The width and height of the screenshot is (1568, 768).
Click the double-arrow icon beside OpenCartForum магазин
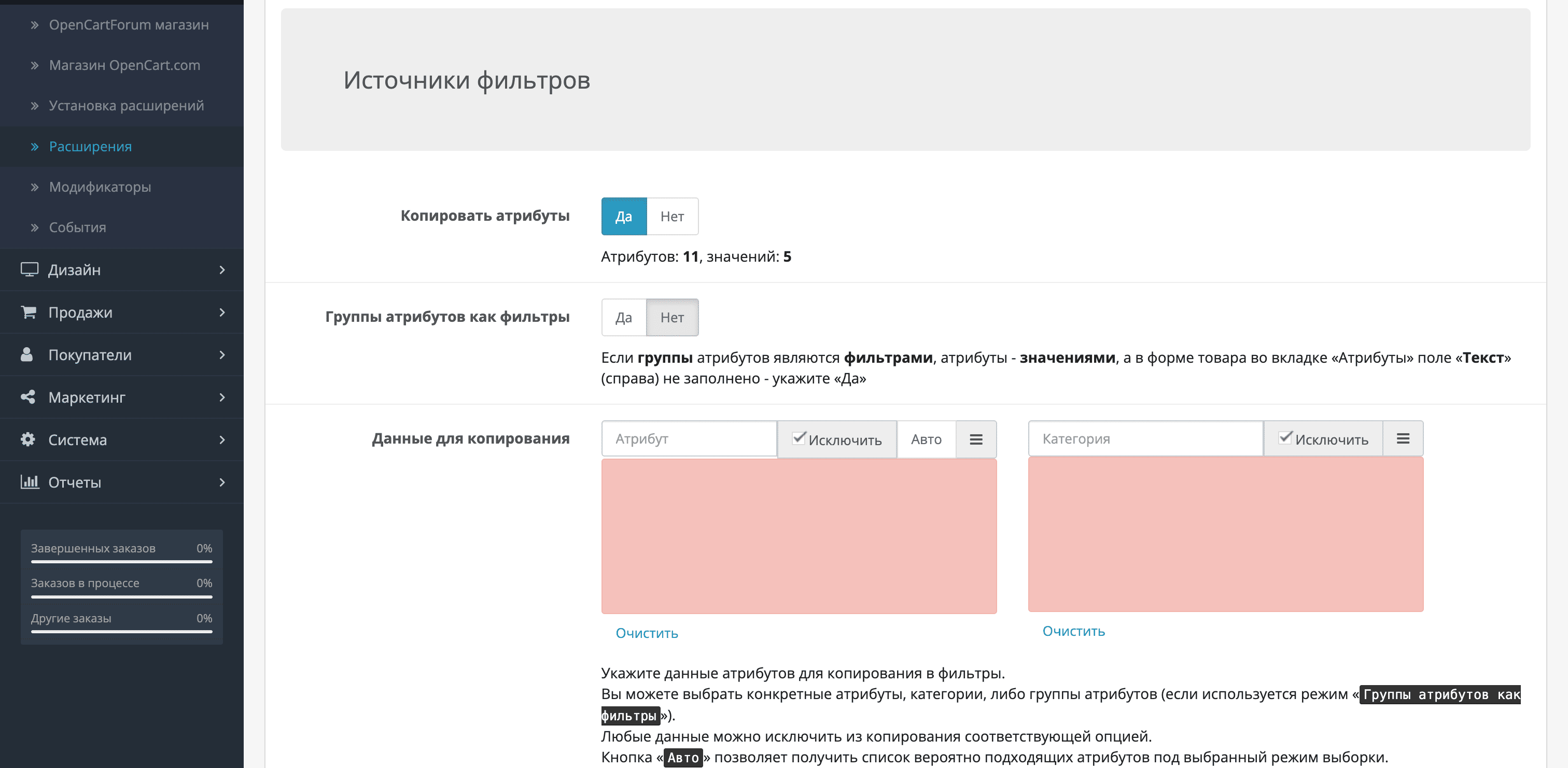click(35, 25)
